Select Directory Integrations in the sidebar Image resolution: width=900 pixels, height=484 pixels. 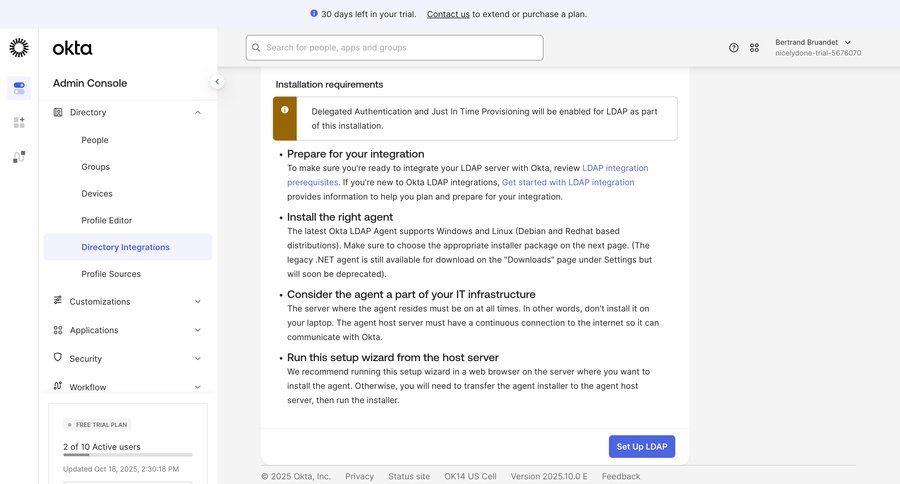[x=128, y=247]
